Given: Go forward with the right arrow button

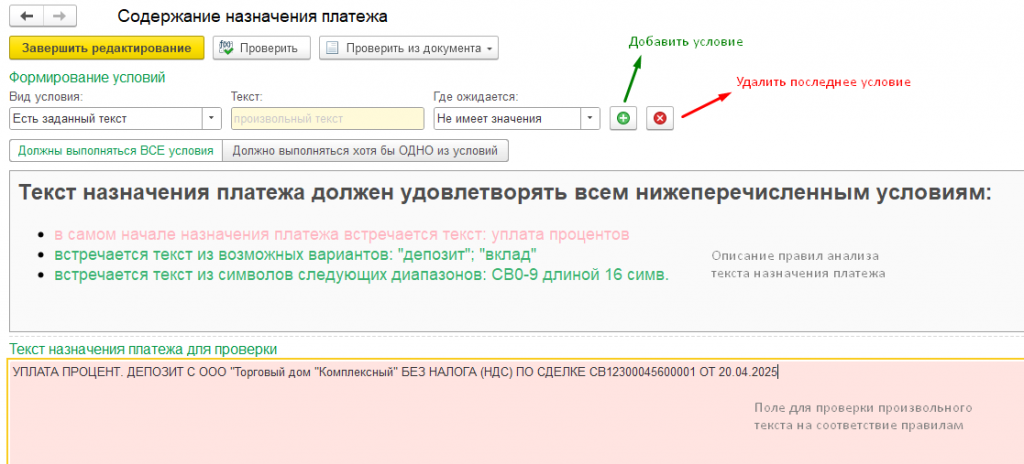Looking at the screenshot, I should coord(60,16).
